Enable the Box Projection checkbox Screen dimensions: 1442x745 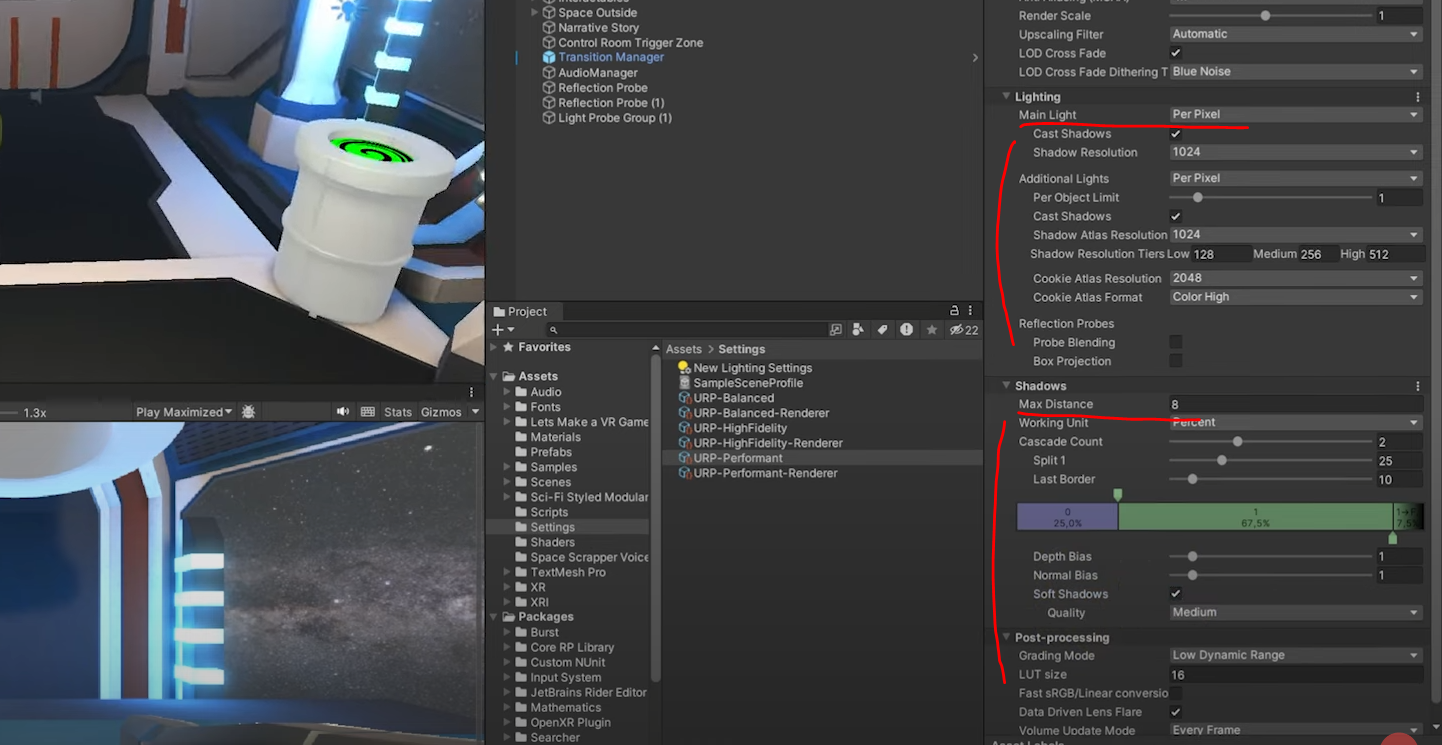coord(1176,361)
